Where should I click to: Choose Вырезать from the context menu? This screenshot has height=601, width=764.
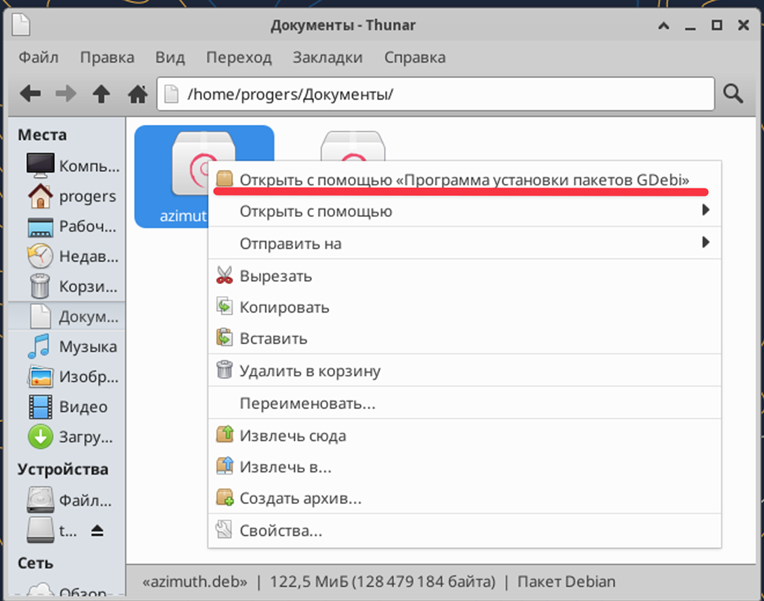464,276
